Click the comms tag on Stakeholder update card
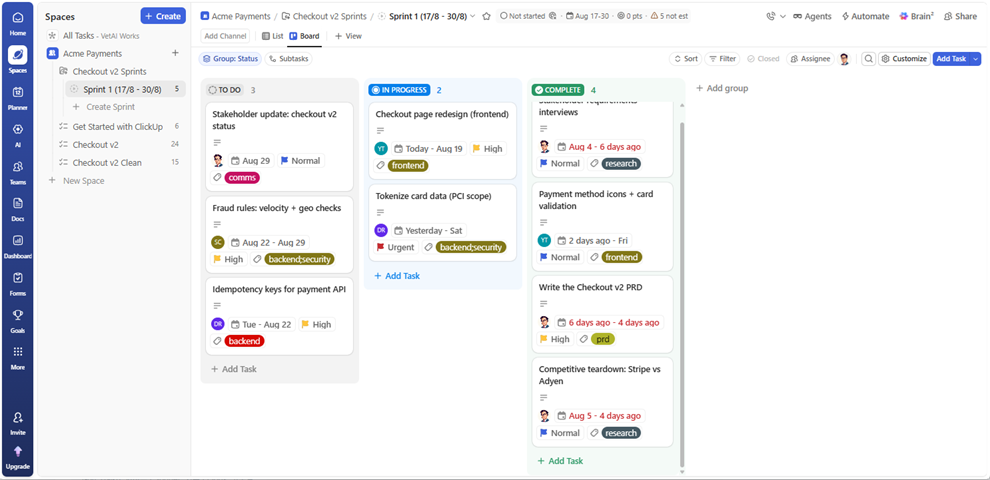 242,178
